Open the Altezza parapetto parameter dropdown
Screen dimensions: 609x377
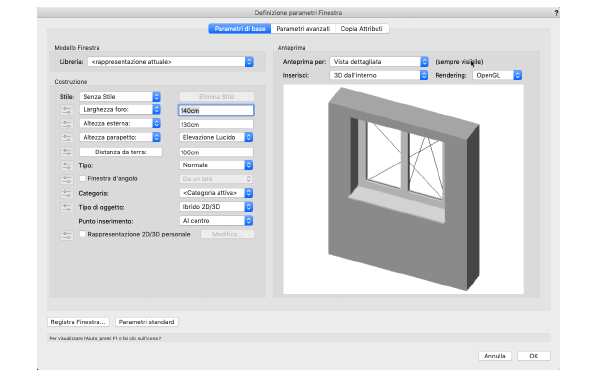[120, 137]
